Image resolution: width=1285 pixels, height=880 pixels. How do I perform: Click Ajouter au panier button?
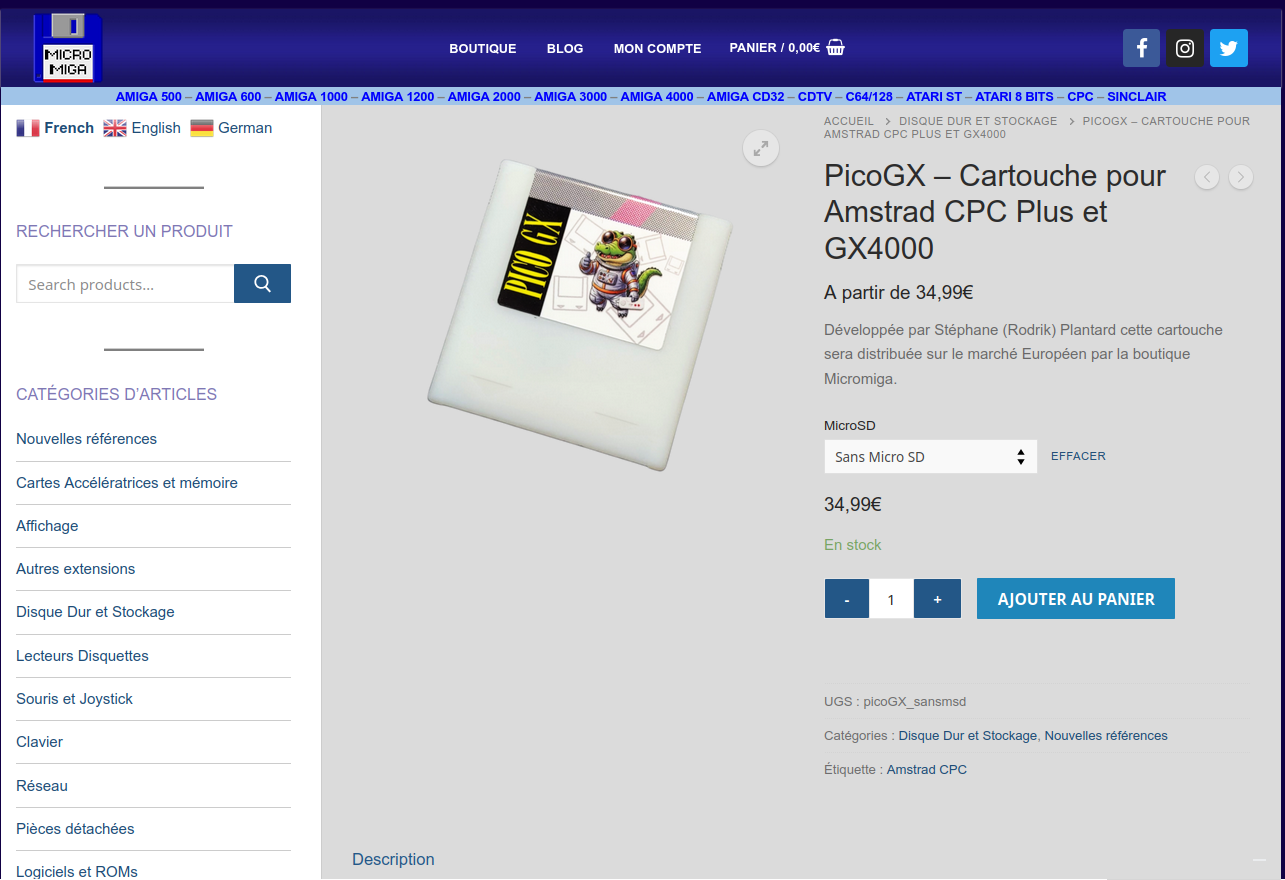click(1075, 599)
